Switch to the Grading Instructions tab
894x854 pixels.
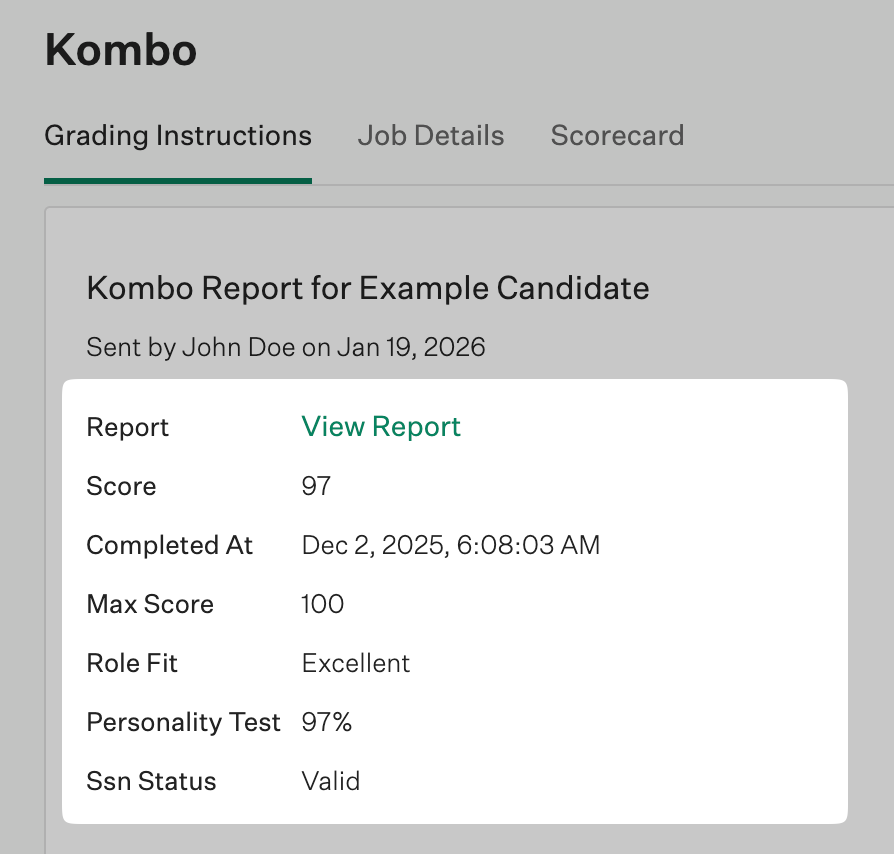[178, 136]
